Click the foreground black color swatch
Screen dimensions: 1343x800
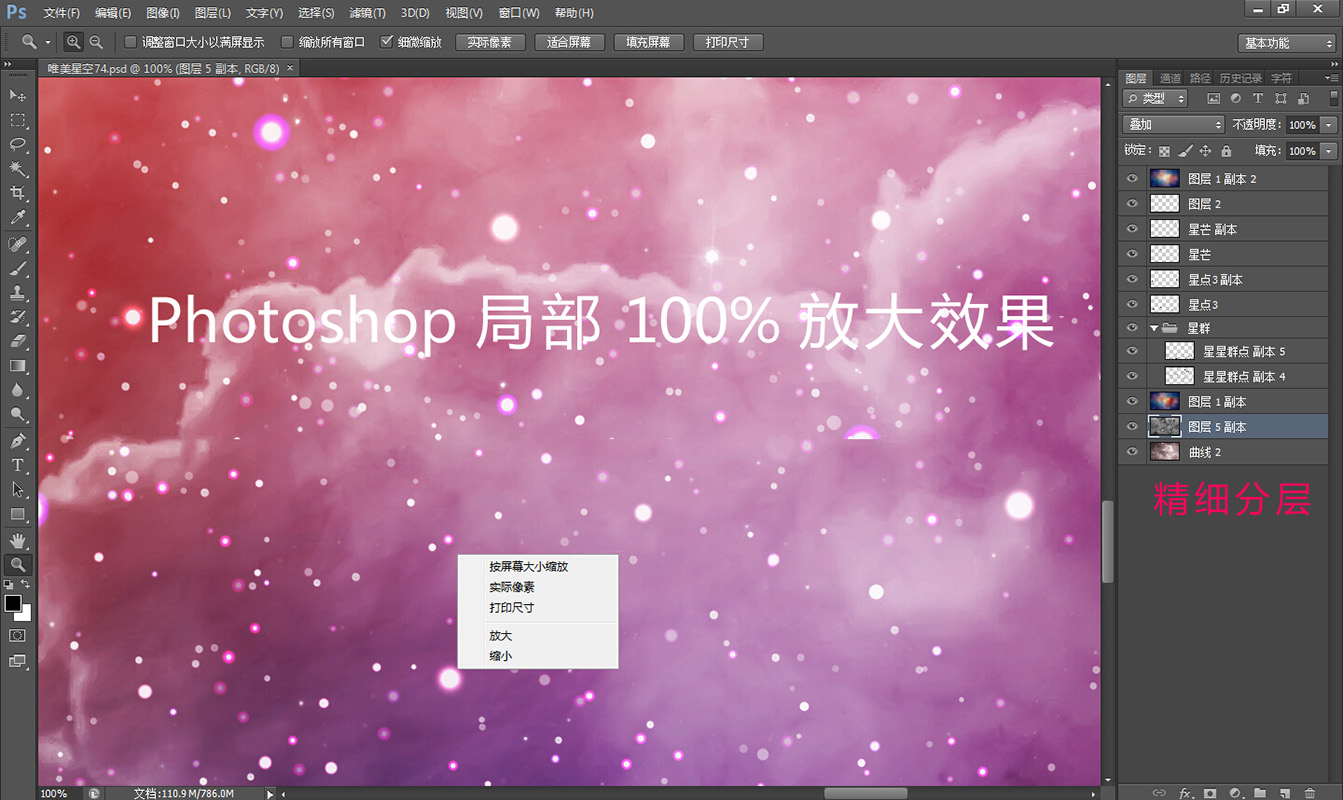(x=12, y=603)
